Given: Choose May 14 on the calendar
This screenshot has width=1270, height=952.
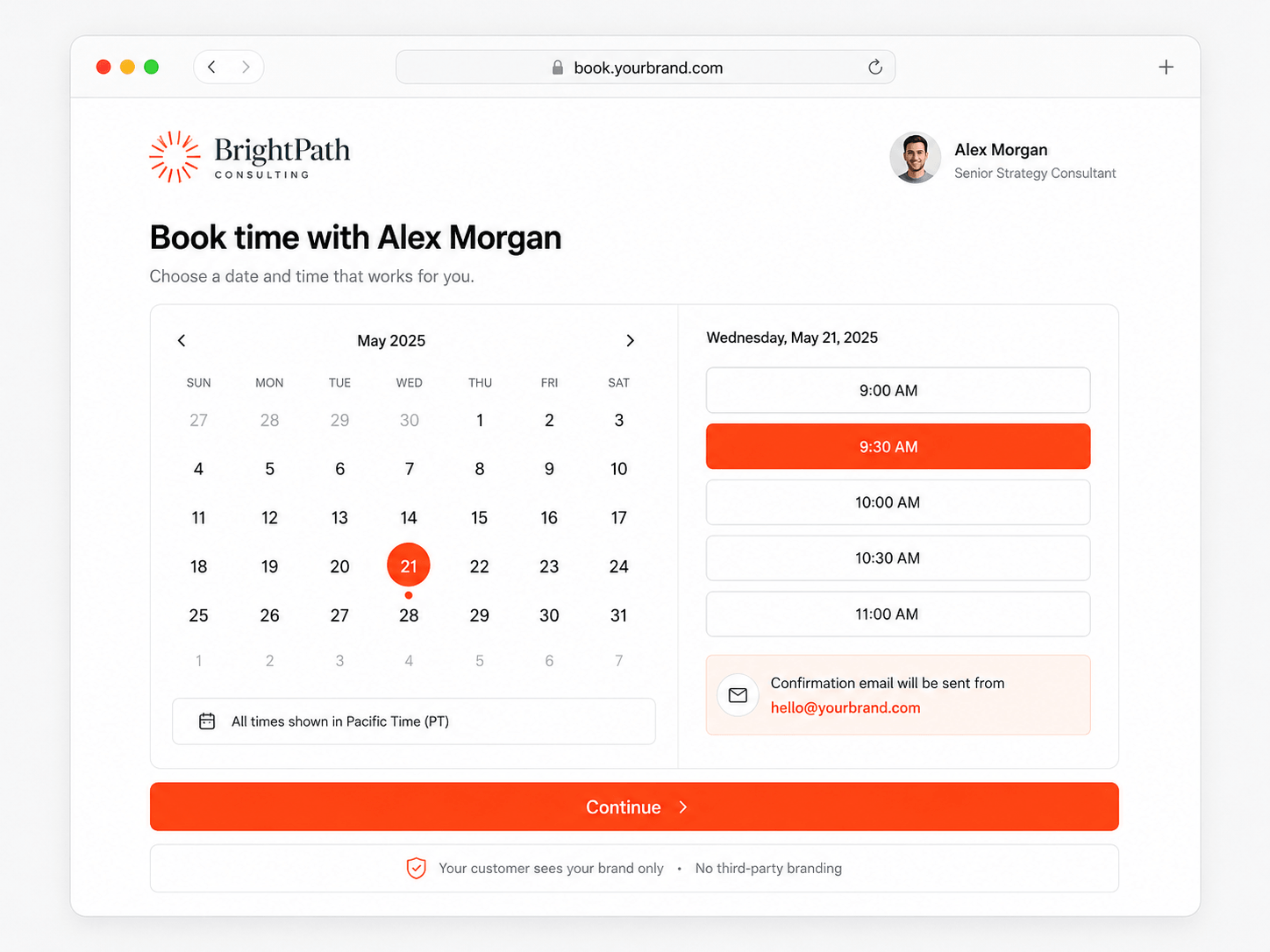Looking at the screenshot, I should pyautogui.click(x=409, y=518).
